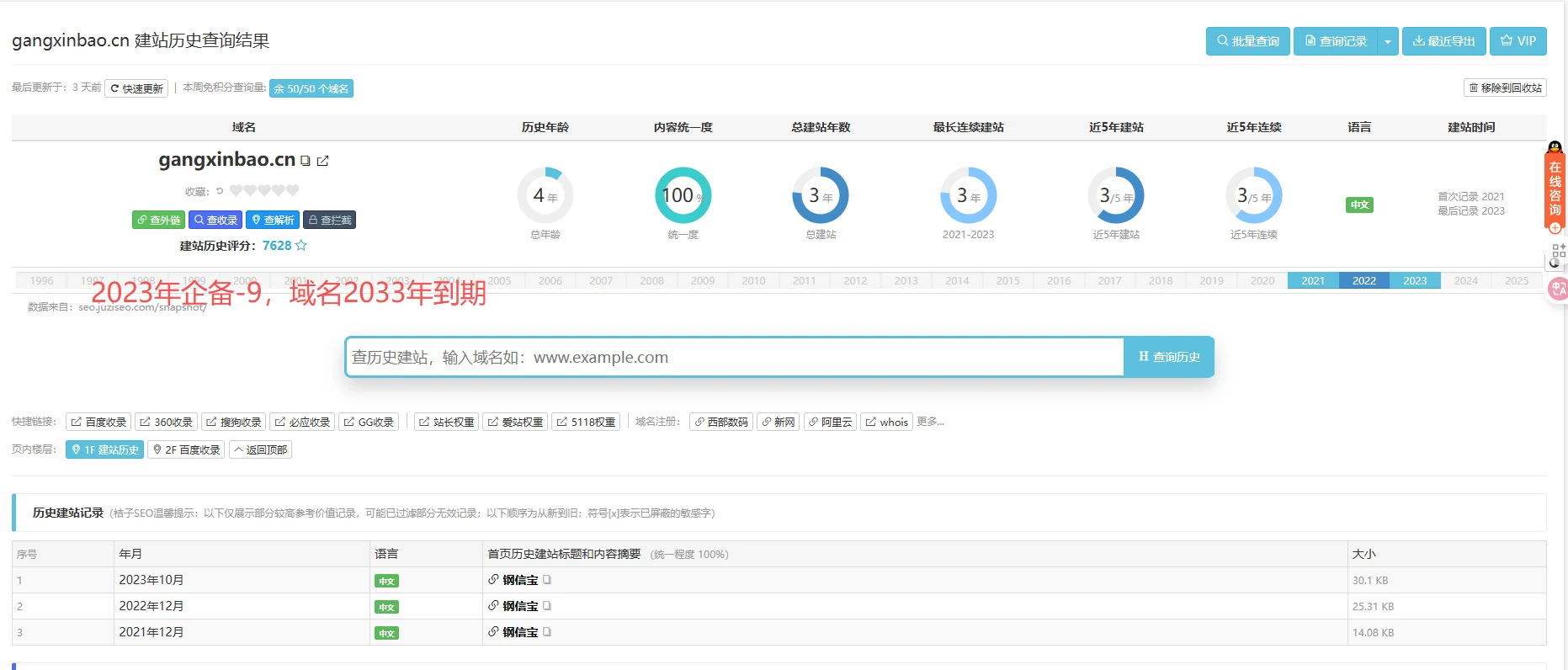The width and height of the screenshot is (1568, 670).
Task: Expand 更多... registrar options
Action: coord(930,422)
